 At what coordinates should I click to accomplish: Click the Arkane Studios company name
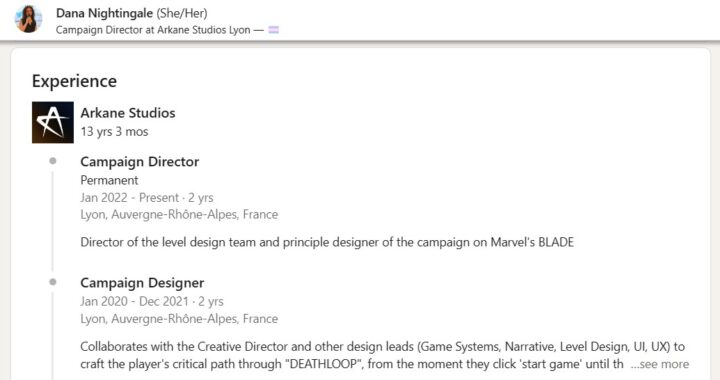point(128,113)
